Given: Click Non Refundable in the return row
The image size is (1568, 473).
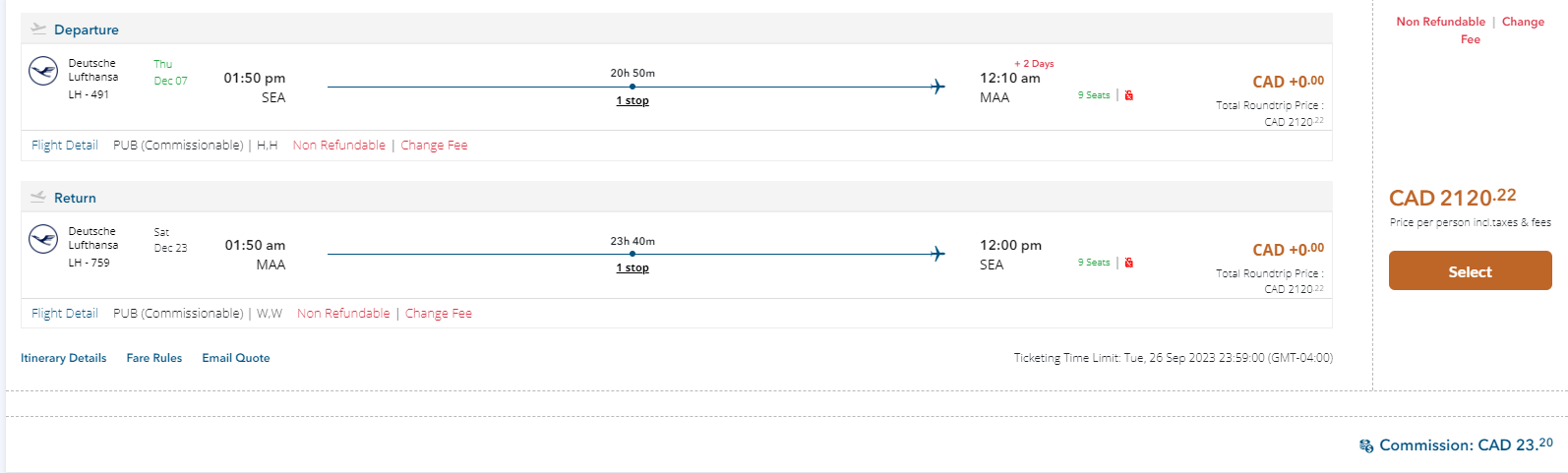Looking at the screenshot, I should (x=343, y=314).
